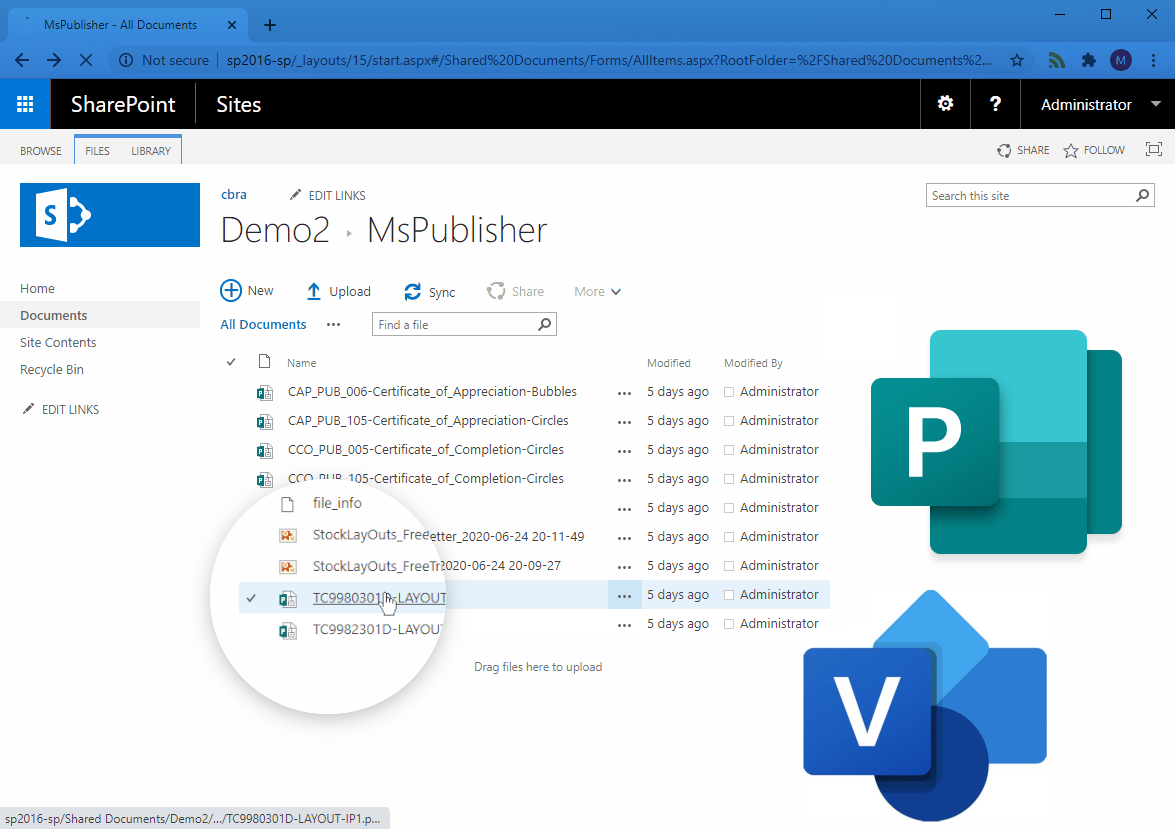
Task: Open the Administrator user menu dropdown
Action: (x=1156, y=104)
